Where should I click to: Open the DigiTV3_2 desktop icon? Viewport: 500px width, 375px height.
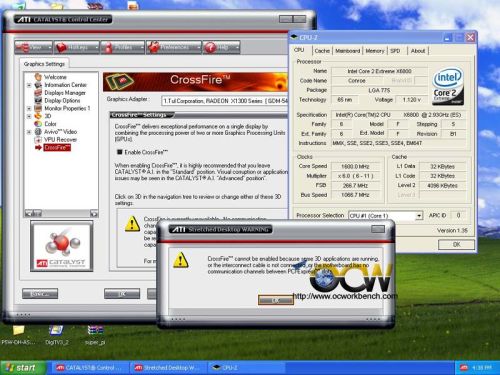[56, 335]
